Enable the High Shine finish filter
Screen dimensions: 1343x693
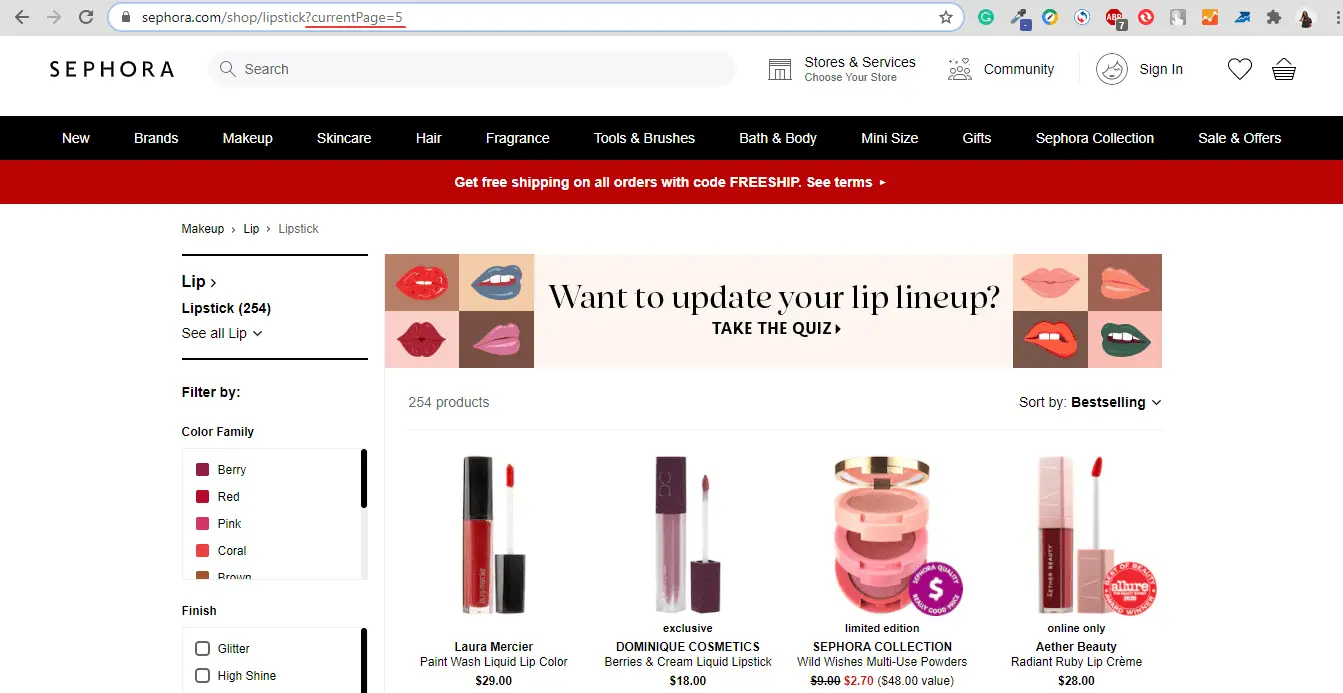point(203,675)
